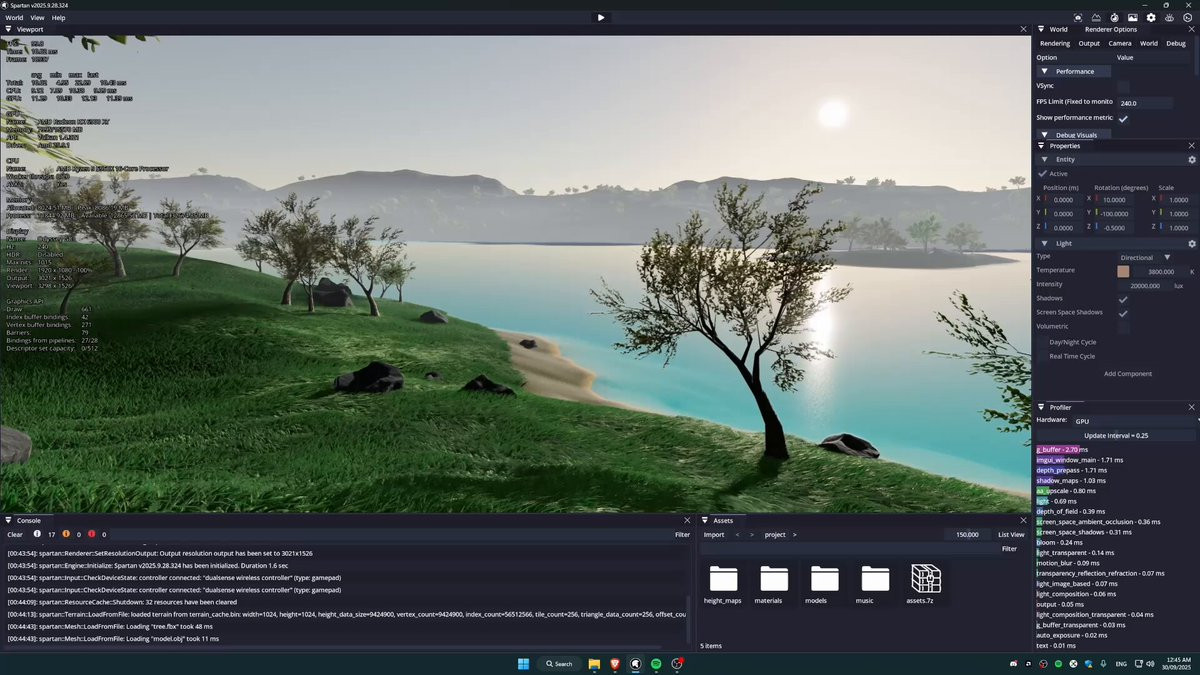
Task: Collapse the Properties panel header arrow
Action: point(1041,146)
